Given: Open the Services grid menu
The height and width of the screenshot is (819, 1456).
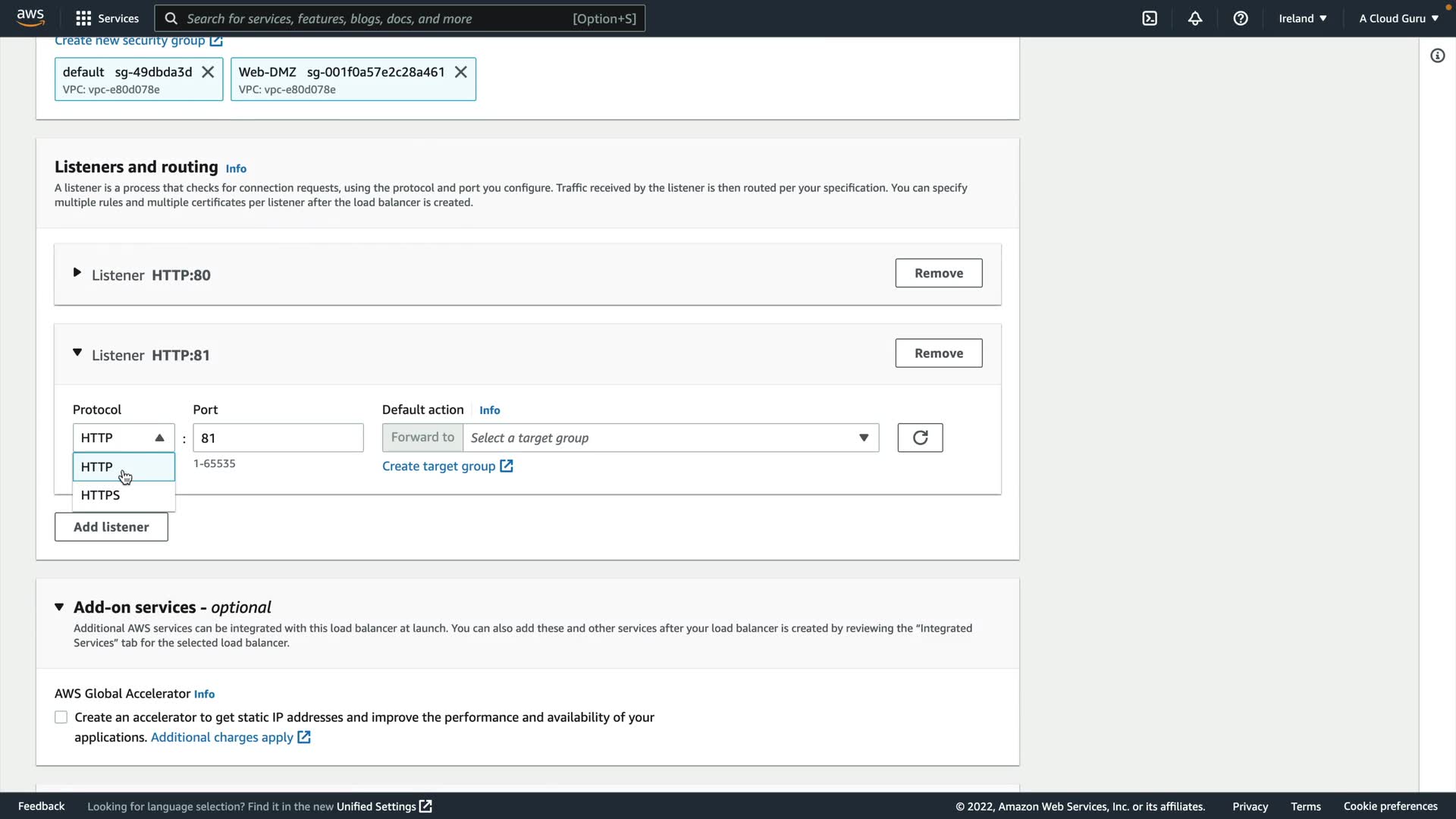Looking at the screenshot, I should point(107,18).
